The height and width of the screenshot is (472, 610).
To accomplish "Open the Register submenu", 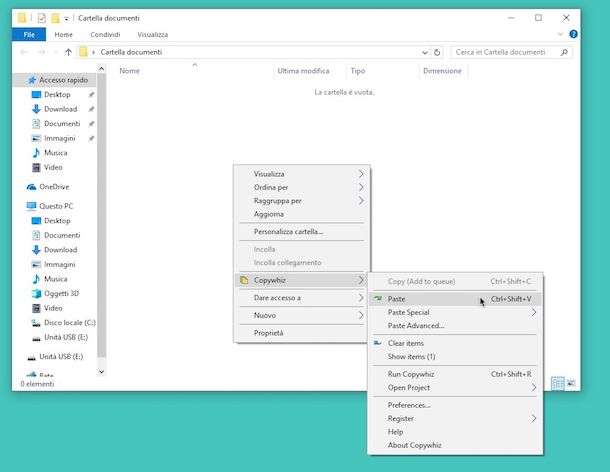I will [x=455, y=418].
